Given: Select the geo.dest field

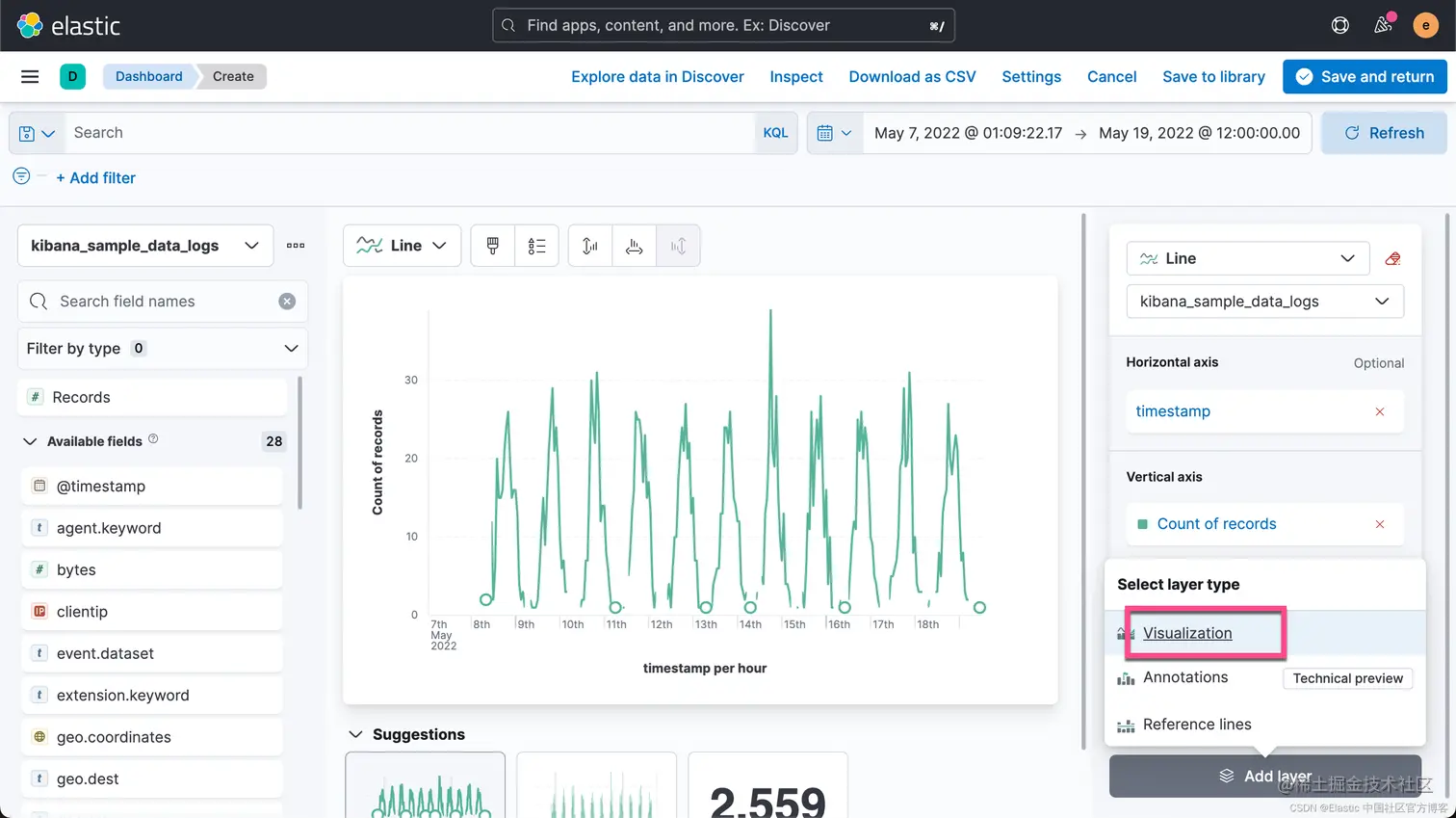Looking at the screenshot, I should 152,778.
